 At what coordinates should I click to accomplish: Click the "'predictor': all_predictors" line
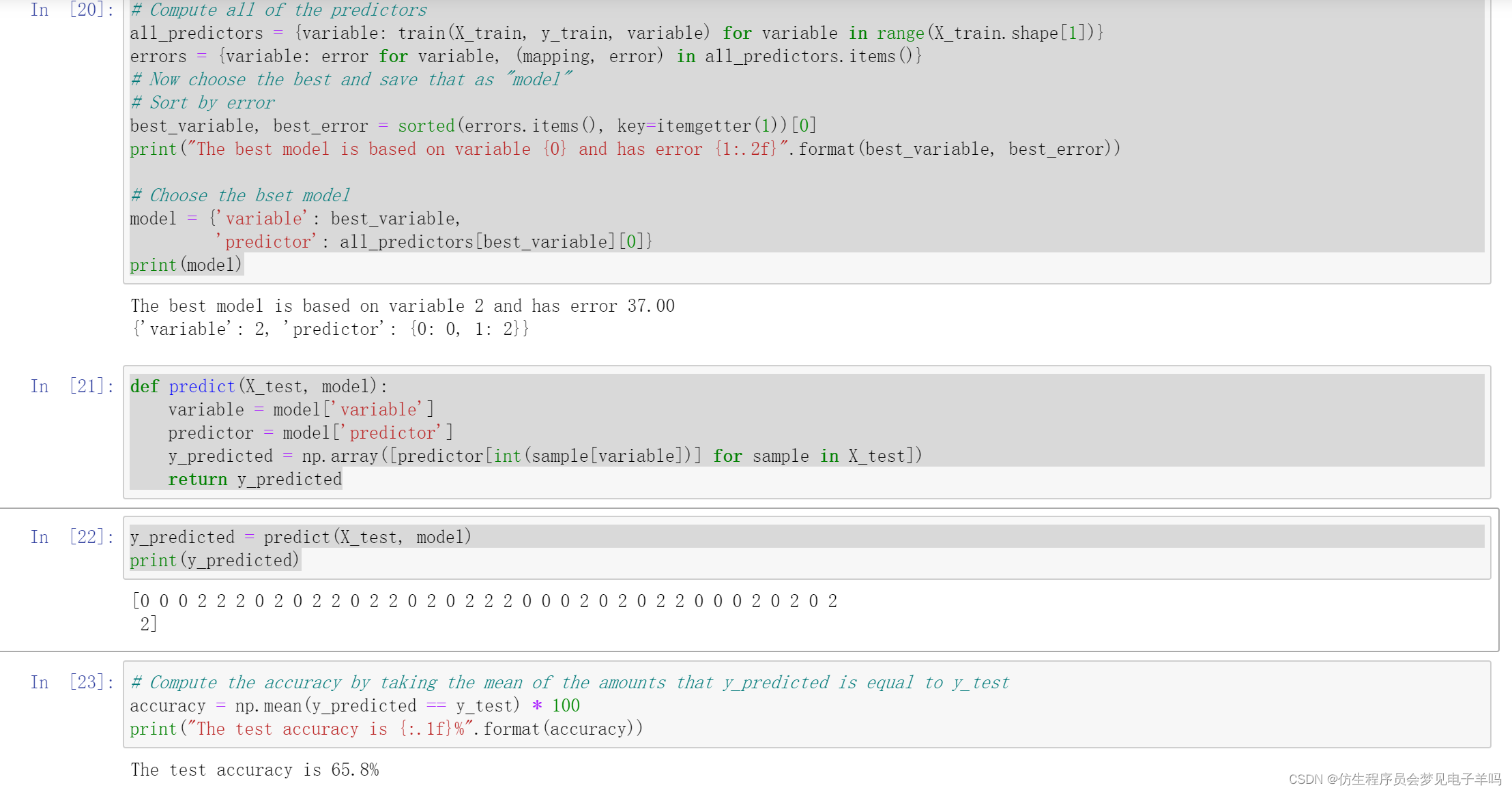click(x=433, y=241)
